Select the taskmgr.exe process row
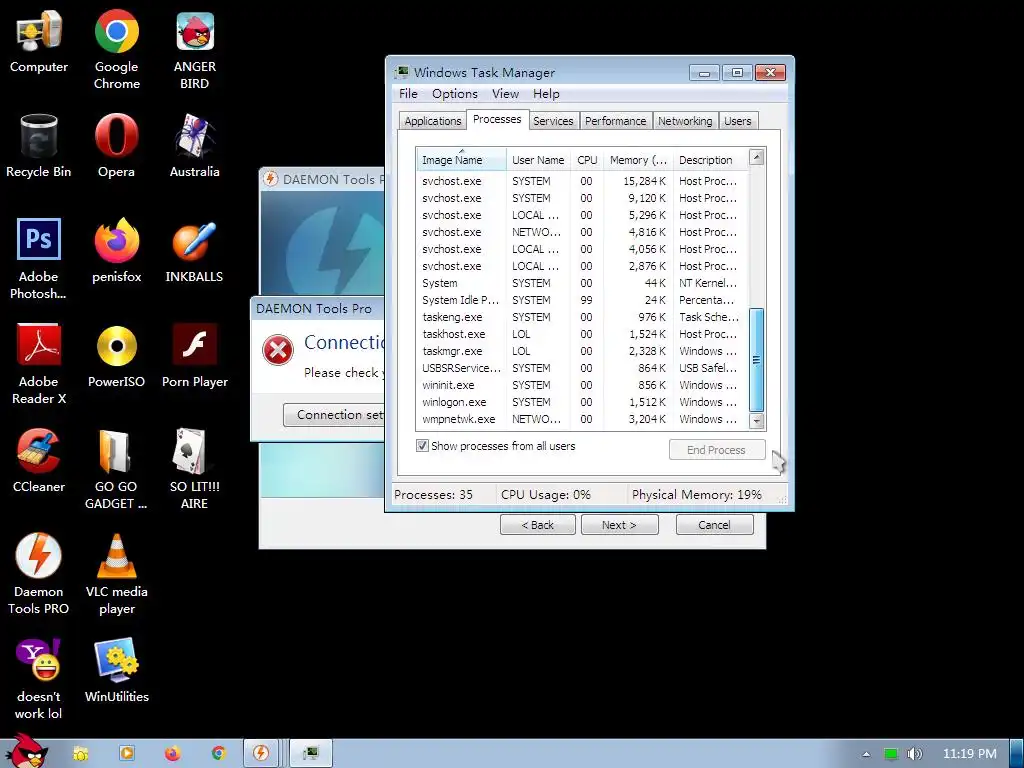This screenshot has width=1024, height=768. [582, 351]
